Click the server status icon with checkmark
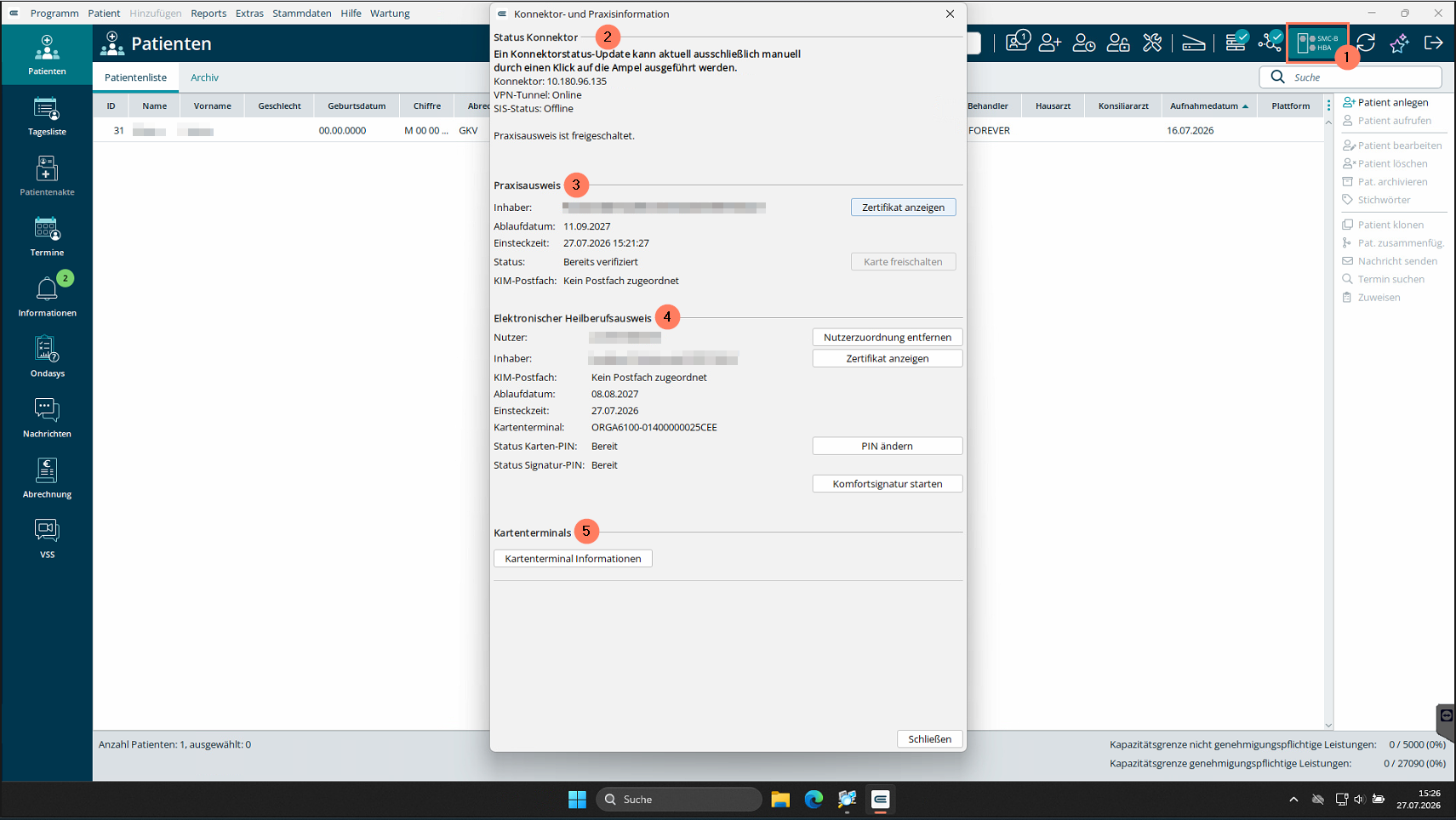Image resolution: width=1456 pixels, height=820 pixels. point(1236,42)
